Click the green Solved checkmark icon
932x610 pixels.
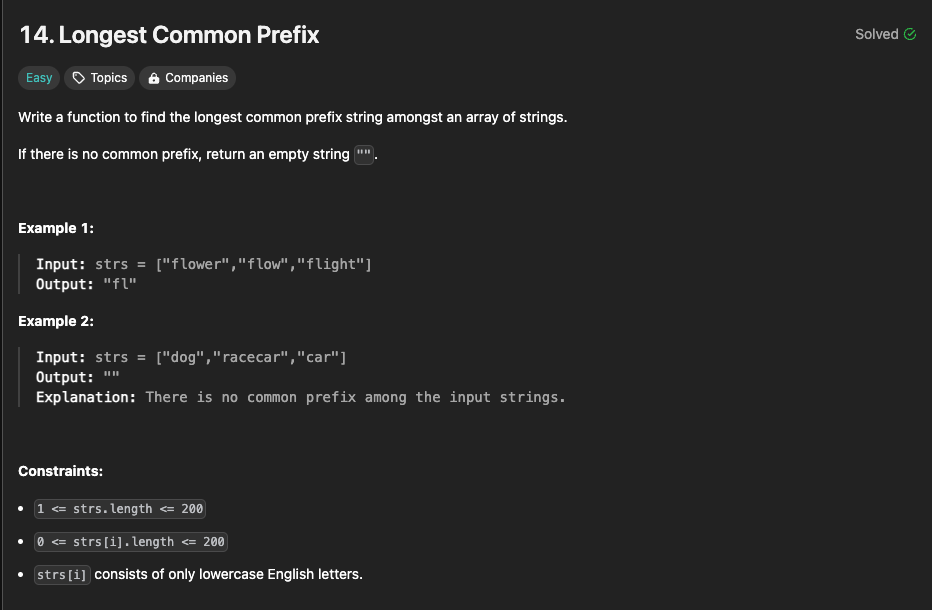[910, 34]
